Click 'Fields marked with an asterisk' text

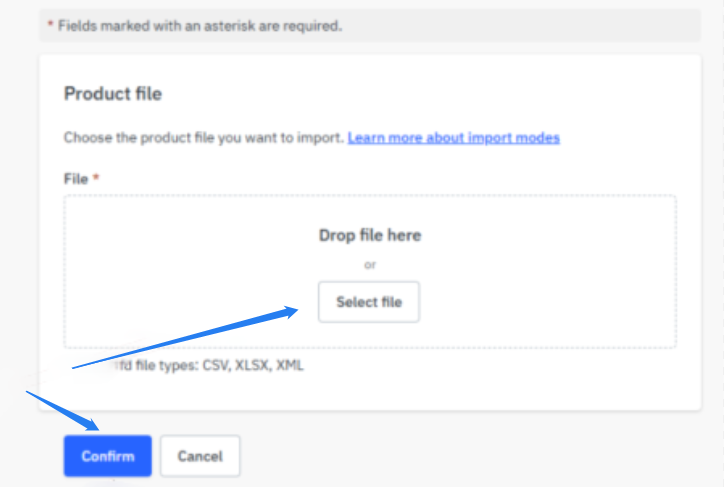pos(200,26)
